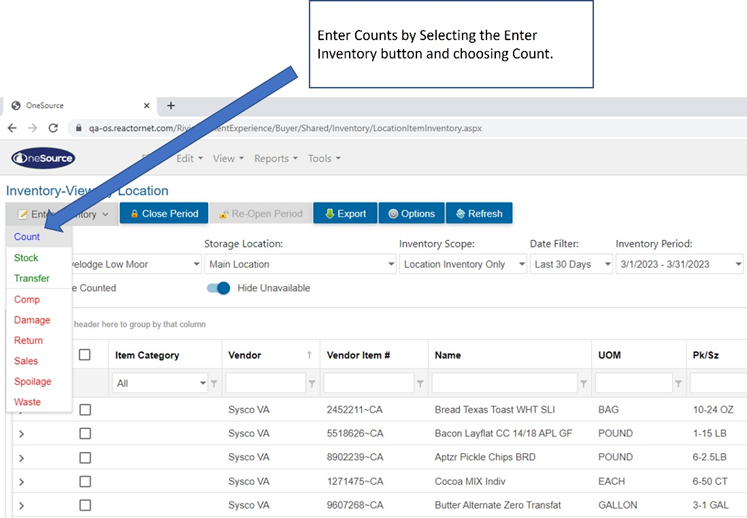Click the filter icon for Name column
Screen dimensions: 747x518
(584, 383)
